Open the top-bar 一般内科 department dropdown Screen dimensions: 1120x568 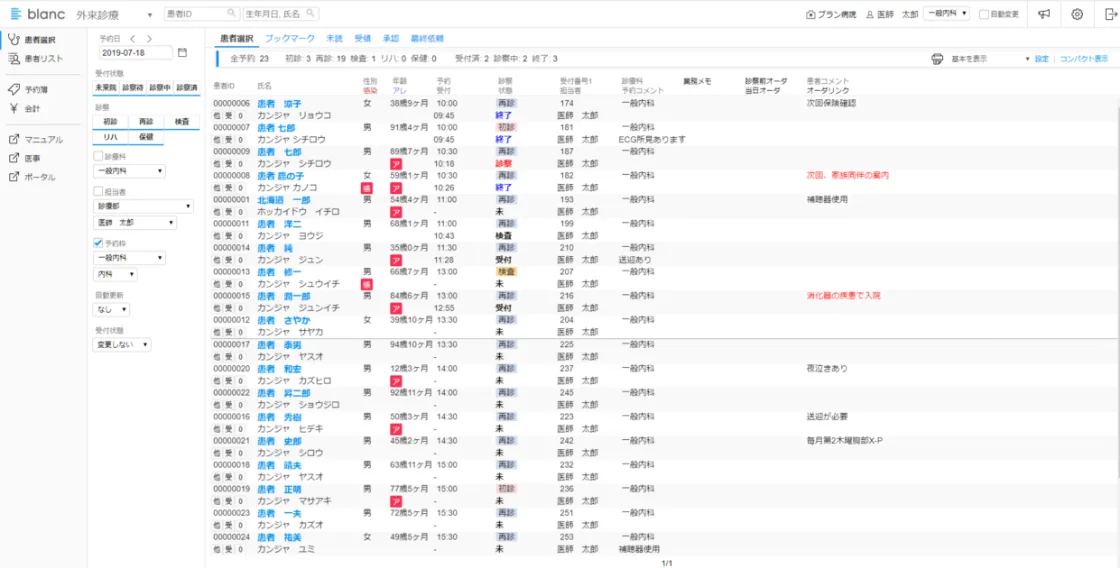(x=946, y=14)
